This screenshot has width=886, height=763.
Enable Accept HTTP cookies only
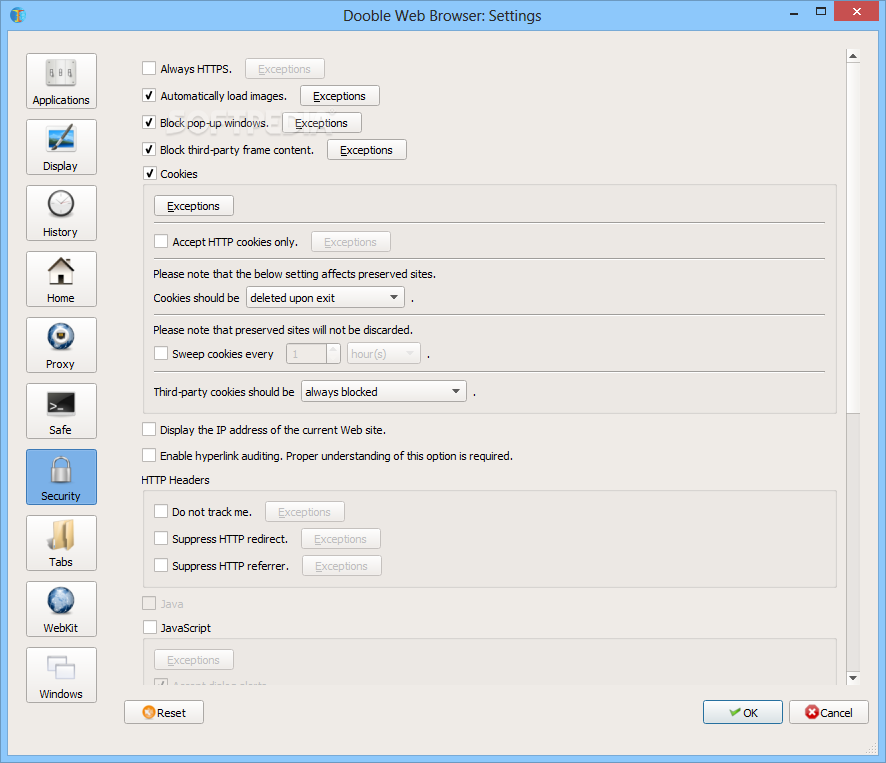tap(161, 241)
